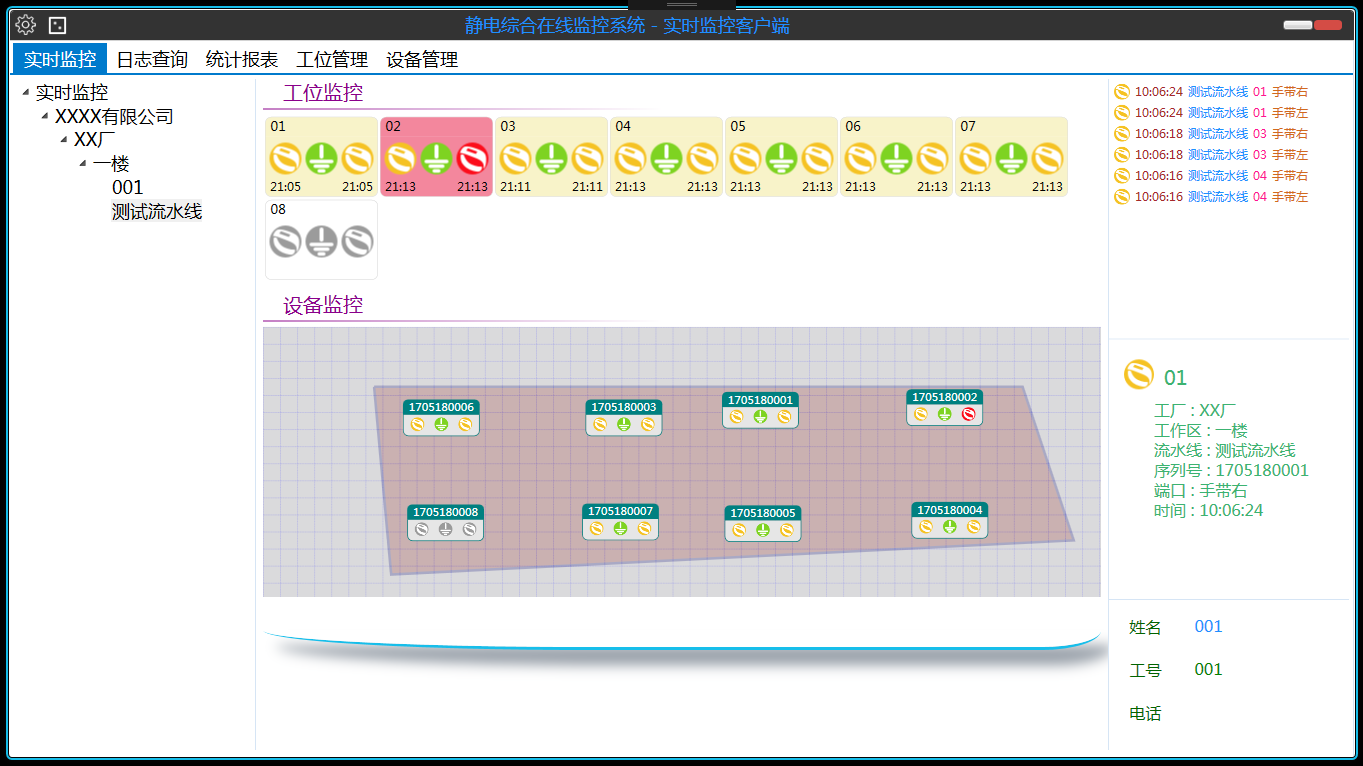Click the green ground icon on device 1705180006
The height and width of the screenshot is (766, 1363).
click(441, 425)
